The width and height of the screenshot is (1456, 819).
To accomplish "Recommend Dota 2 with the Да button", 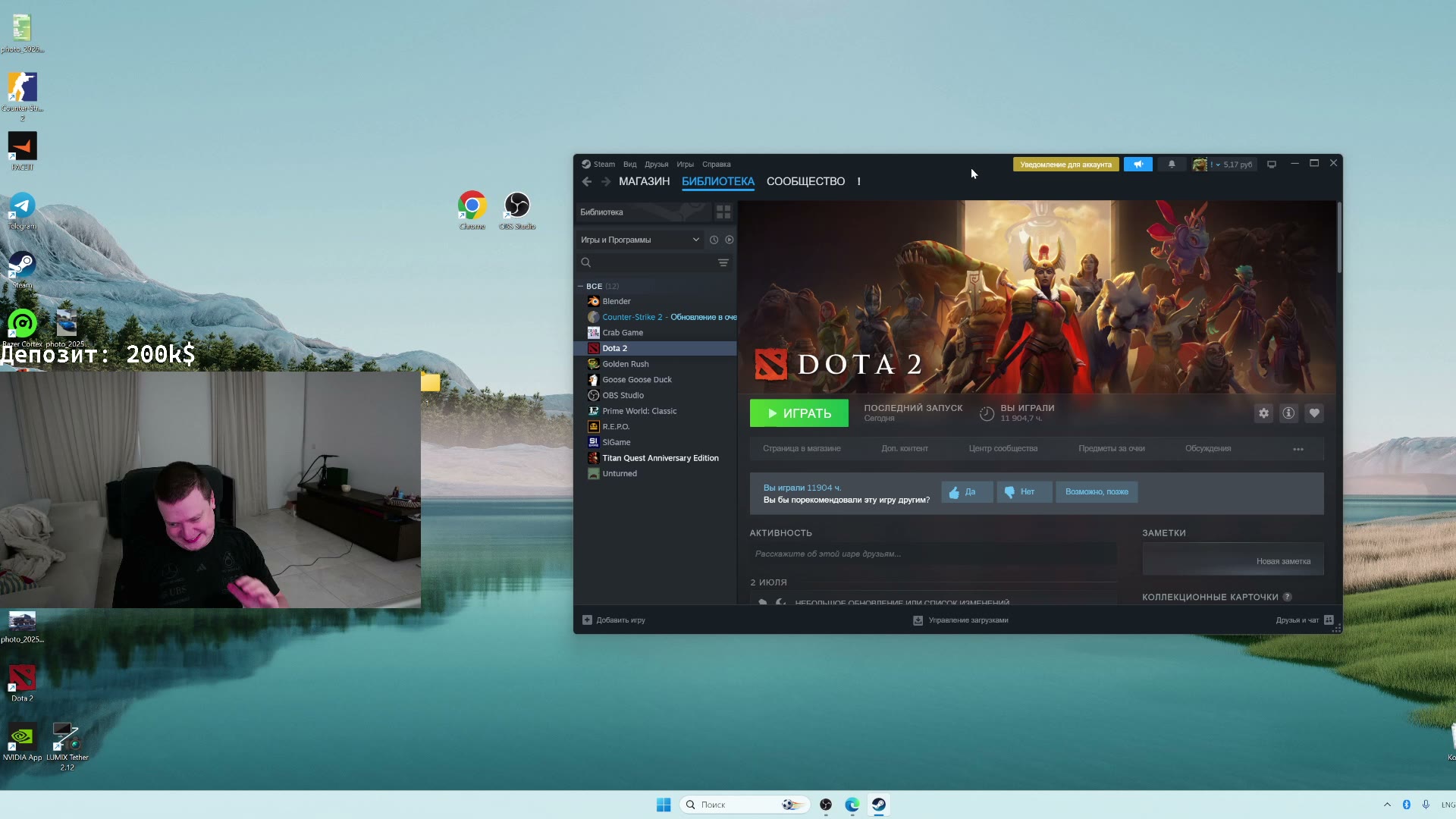I will [968, 492].
